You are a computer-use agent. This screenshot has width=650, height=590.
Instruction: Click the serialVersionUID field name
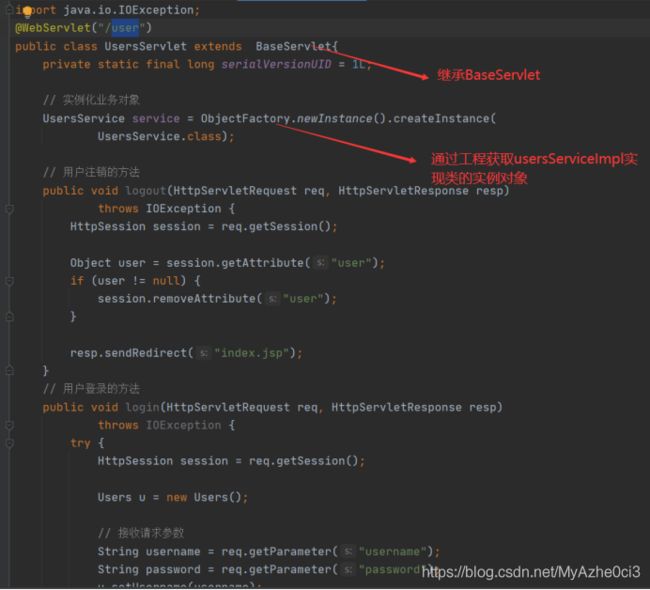pyautogui.click(x=276, y=64)
